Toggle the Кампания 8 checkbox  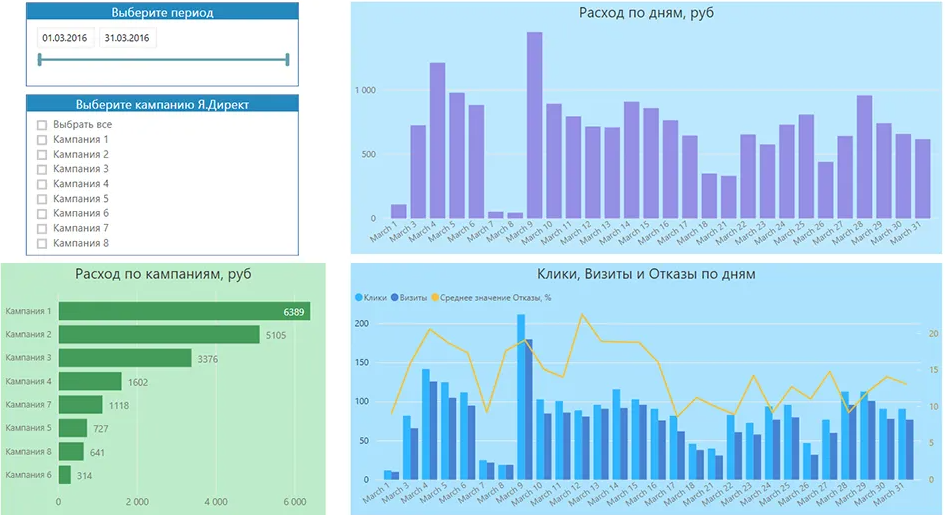(42, 243)
